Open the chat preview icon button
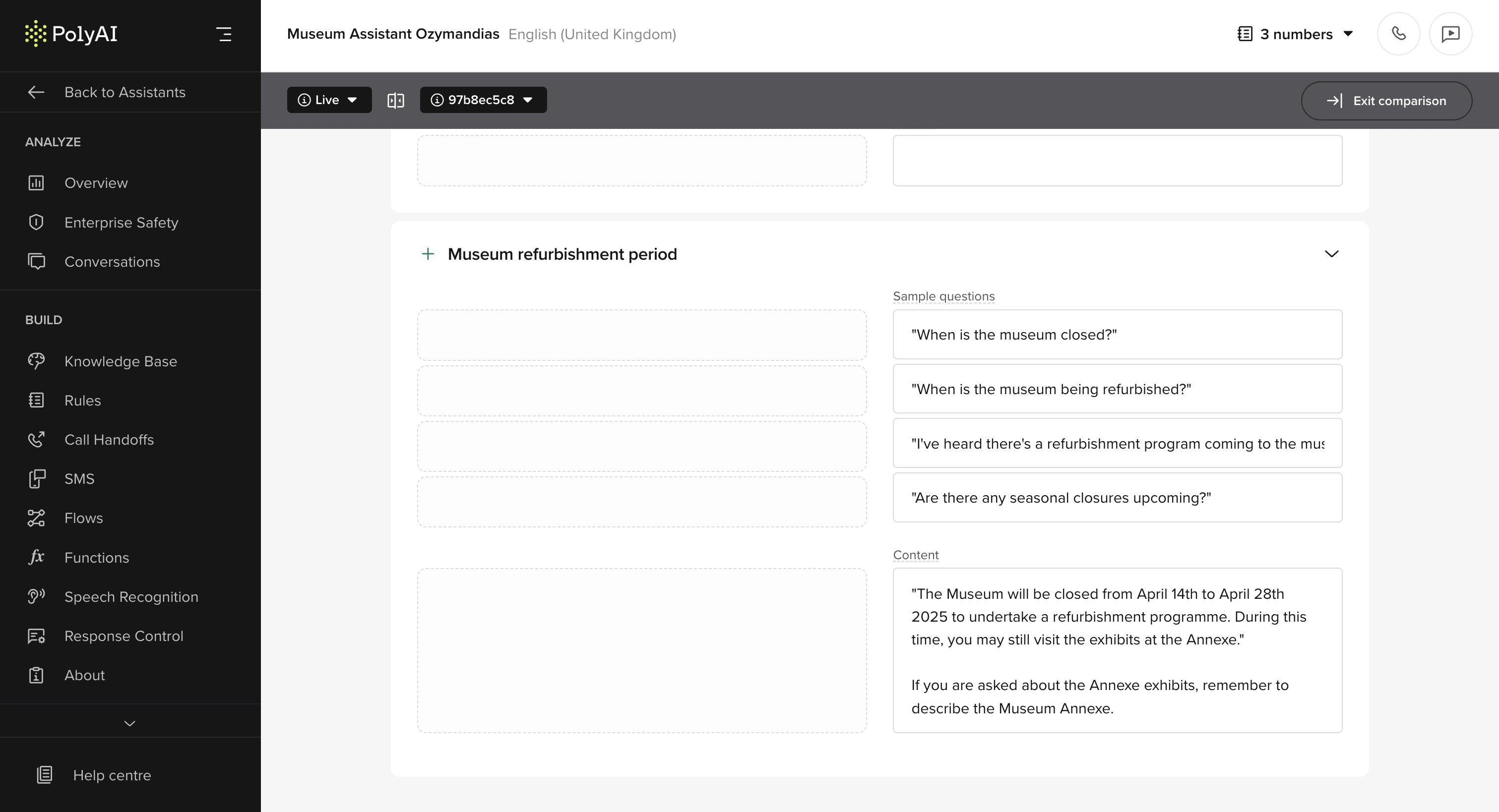Image resolution: width=1499 pixels, height=812 pixels. (x=1450, y=34)
